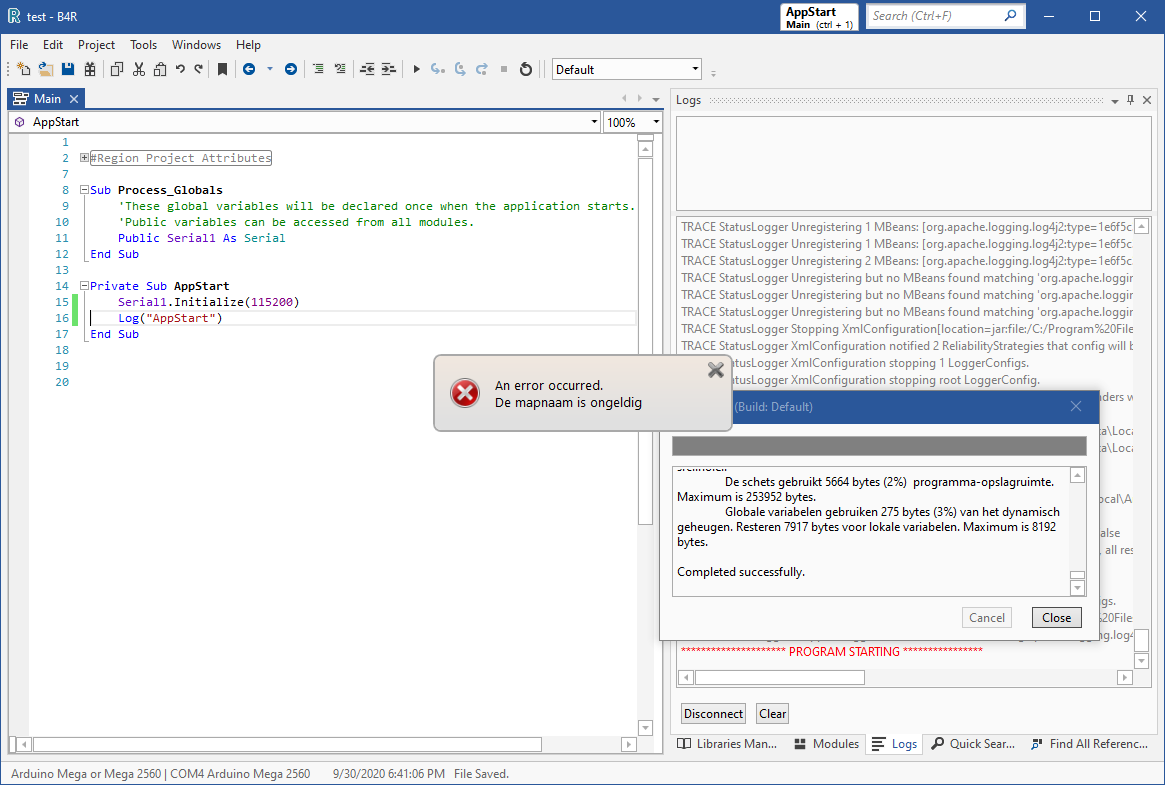Collapse the Private Sub AppStart block
Screen dimensions: 1165x785
pyautogui.click(x=84, y=286)
